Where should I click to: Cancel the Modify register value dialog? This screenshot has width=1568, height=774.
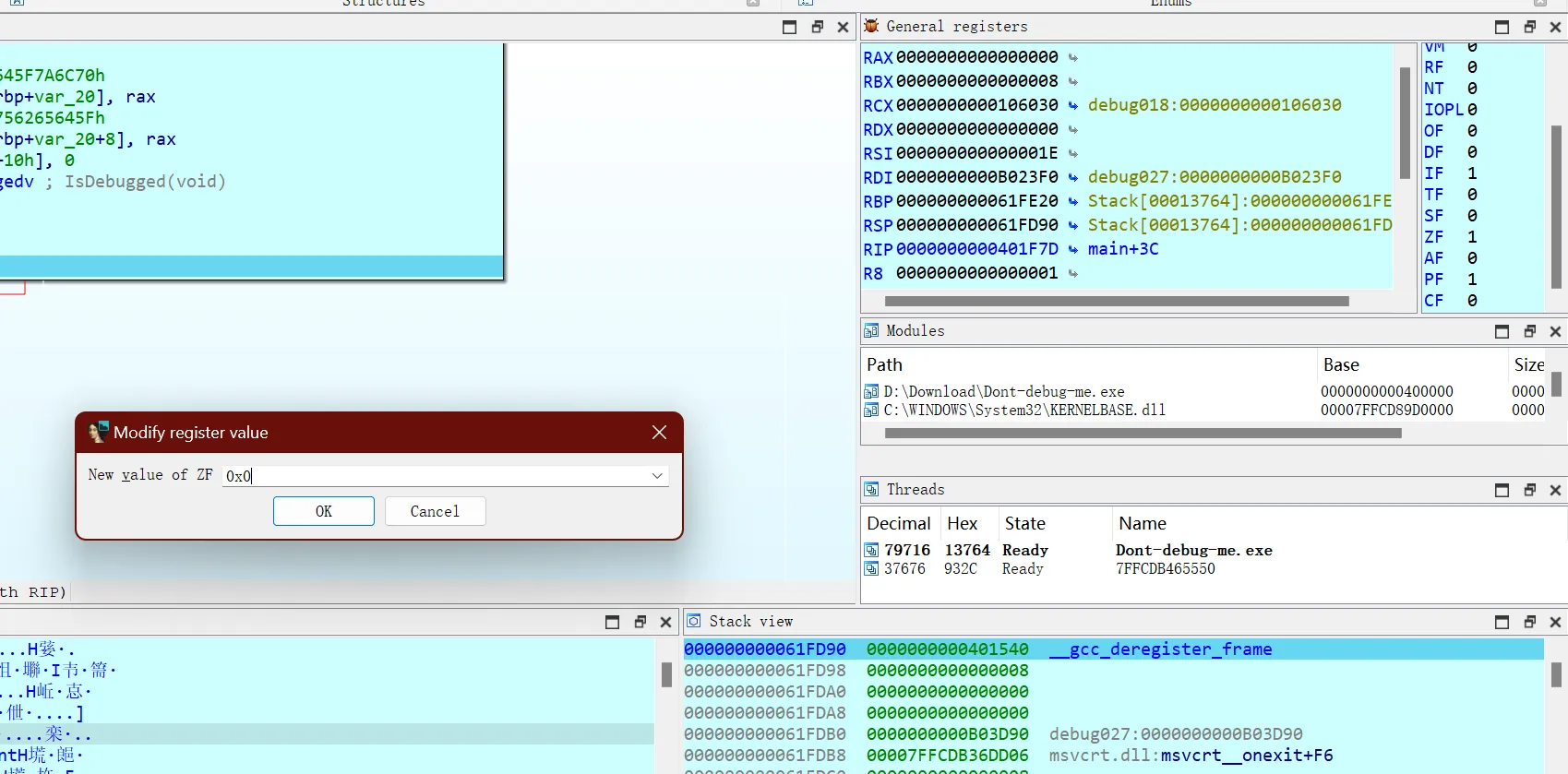pyautogui.click(x=435, y=511)
